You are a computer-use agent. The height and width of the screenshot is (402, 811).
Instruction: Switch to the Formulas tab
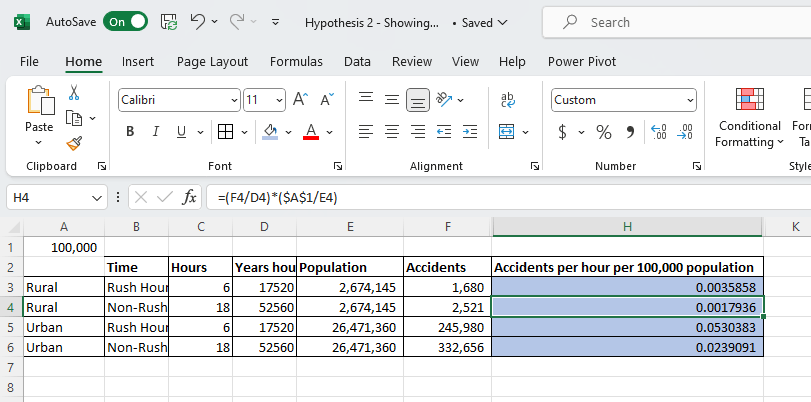point(296,61)
